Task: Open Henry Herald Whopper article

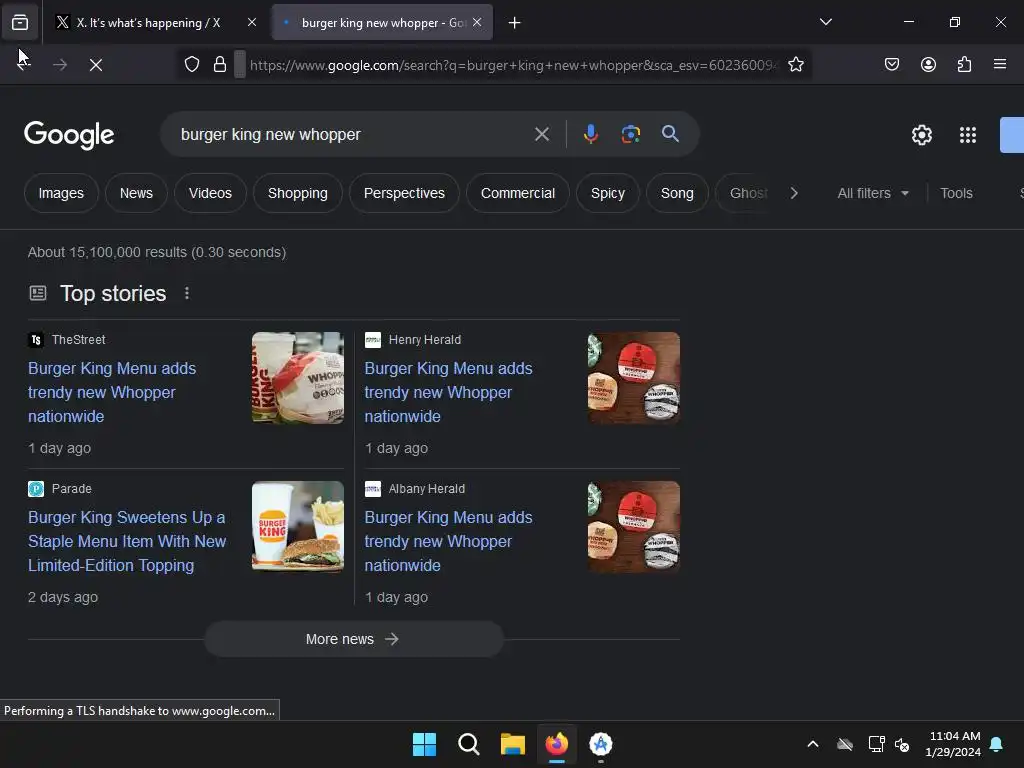Action: pos(448,392)
